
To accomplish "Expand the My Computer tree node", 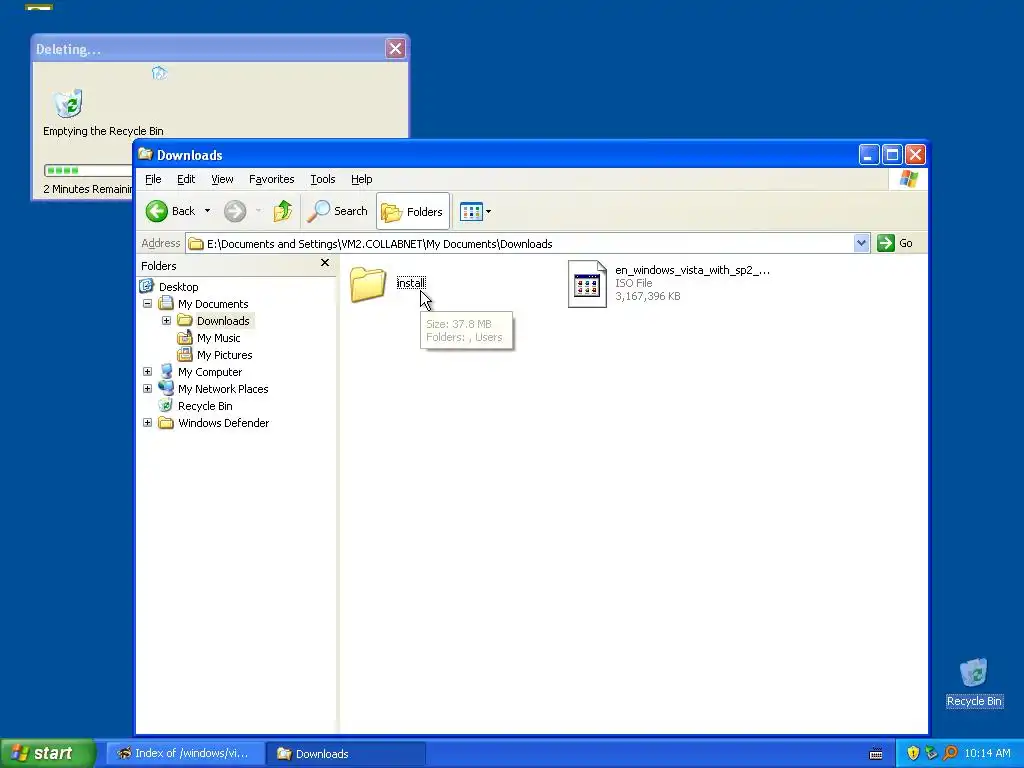I will tap(148, 372).
